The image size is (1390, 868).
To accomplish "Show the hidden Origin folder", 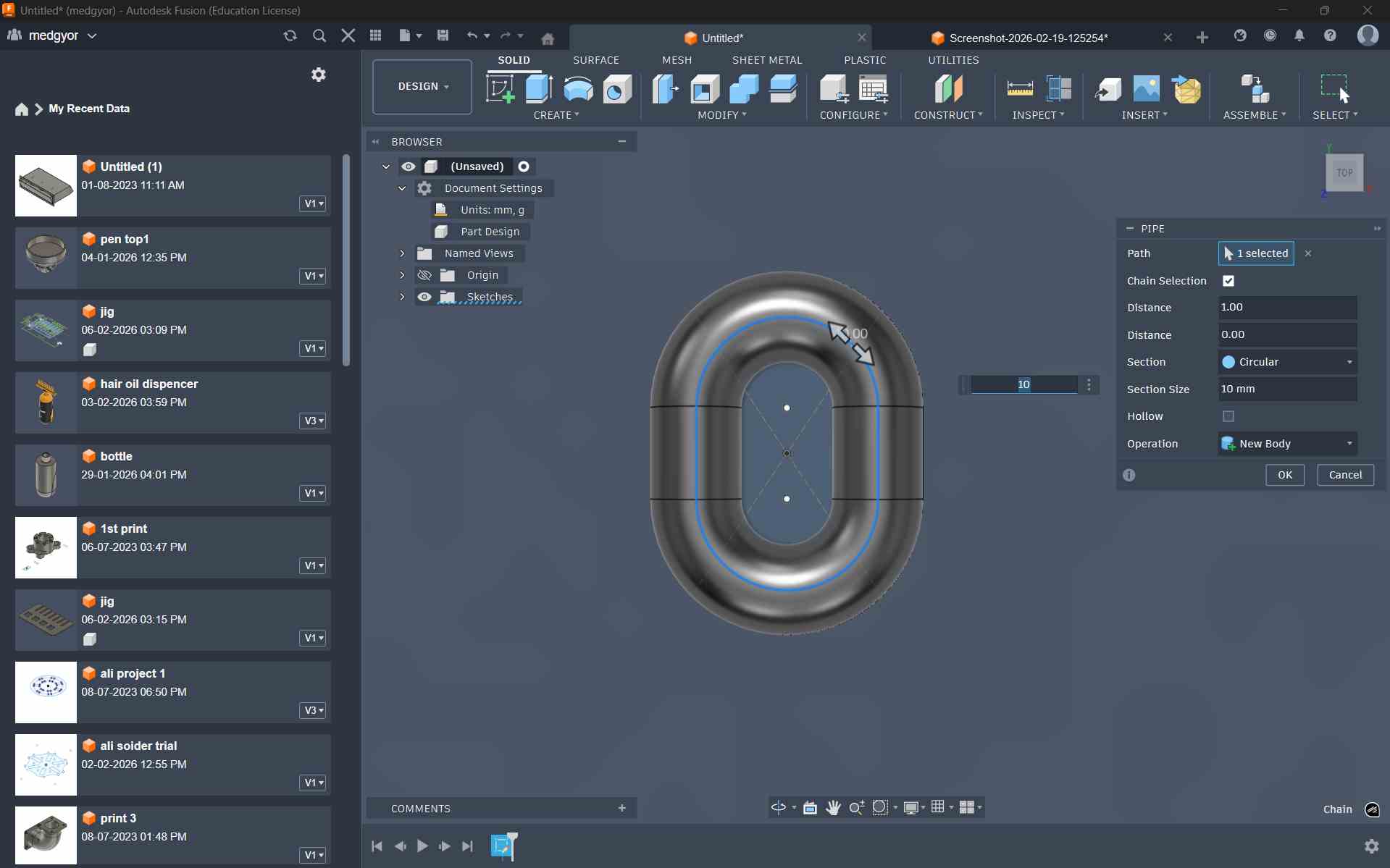I will pos(424,275).
